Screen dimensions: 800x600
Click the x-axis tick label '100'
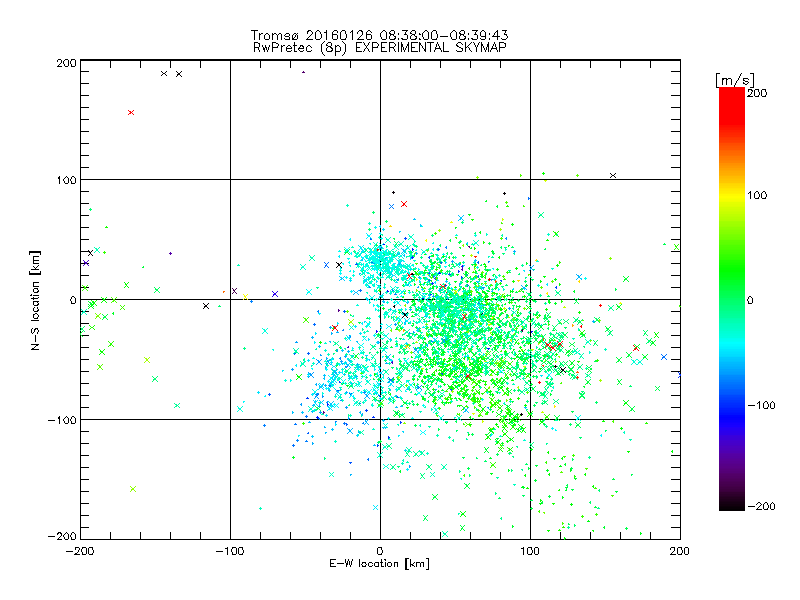(530, 551)
